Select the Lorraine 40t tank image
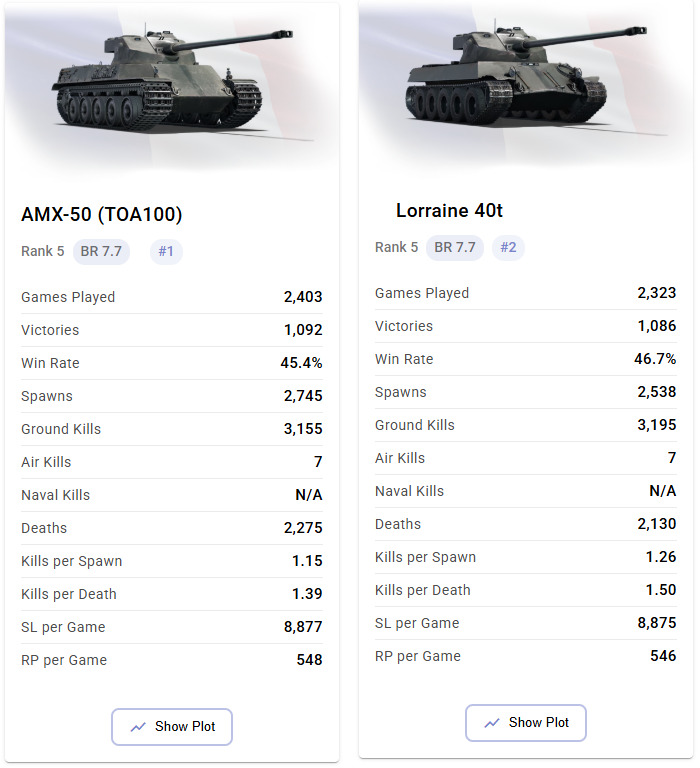Viewport: 700px width, 768px height. click(x=527, y=76)
